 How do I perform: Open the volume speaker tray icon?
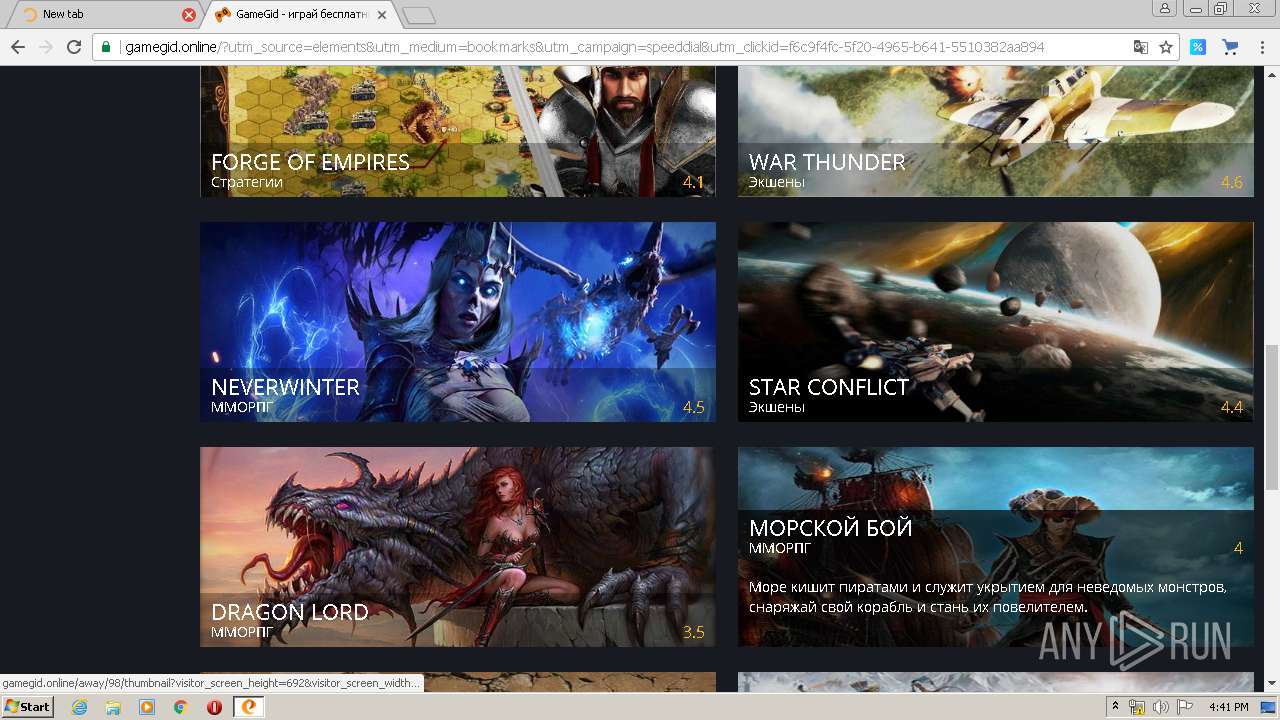click(1161, 707)
